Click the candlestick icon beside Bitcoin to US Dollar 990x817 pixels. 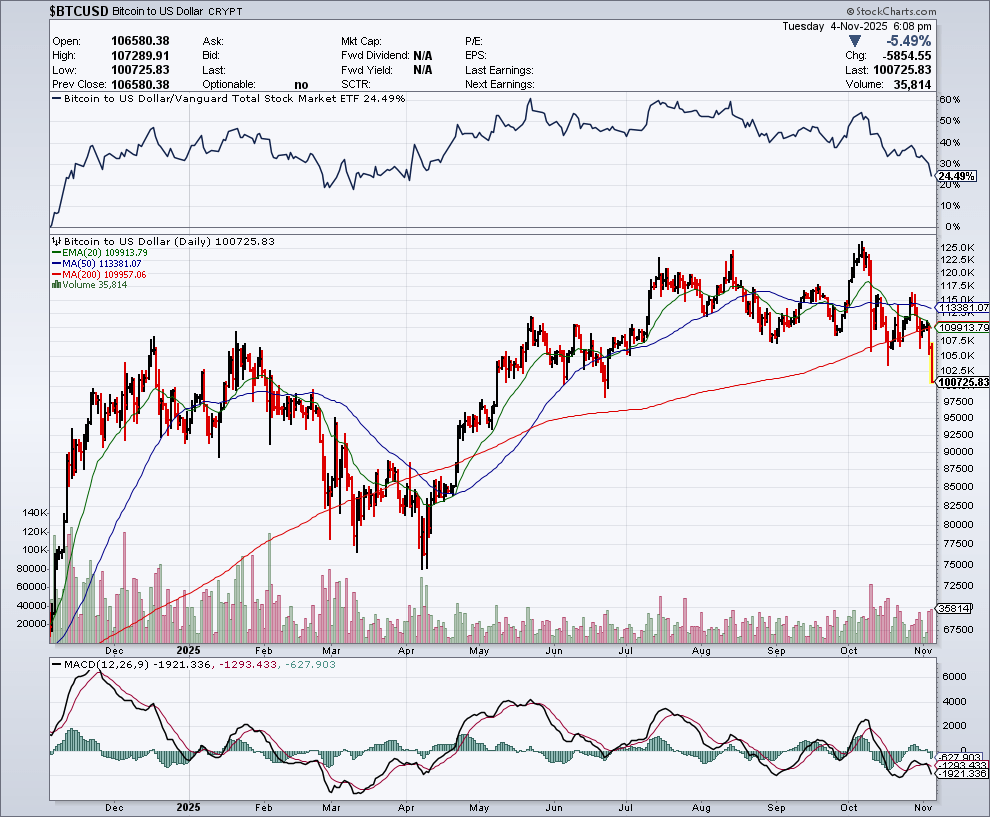pos(57,241)
